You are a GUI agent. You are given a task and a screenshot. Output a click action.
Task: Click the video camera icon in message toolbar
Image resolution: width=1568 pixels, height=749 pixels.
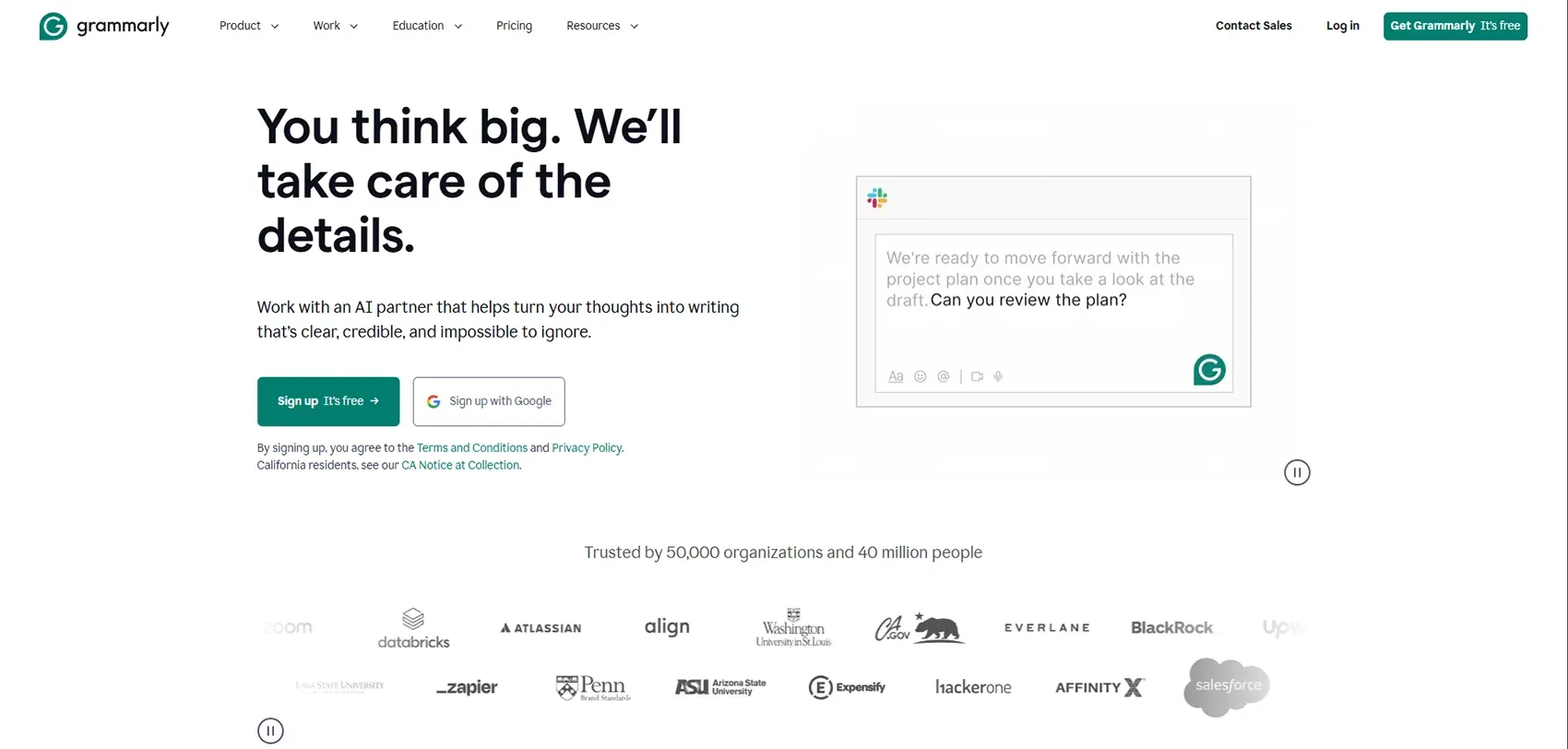click(x=977, y=376)
